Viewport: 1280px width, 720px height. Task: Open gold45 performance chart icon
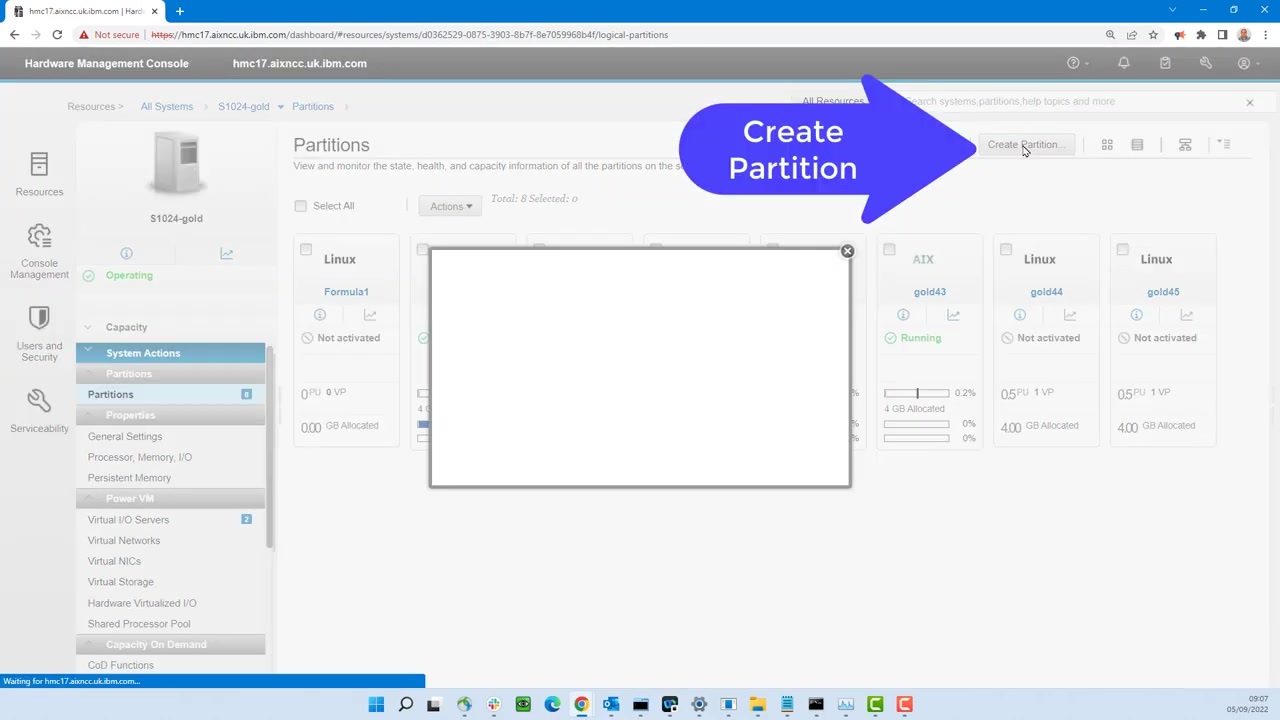pyautogui.click(x=1187, y=315)
